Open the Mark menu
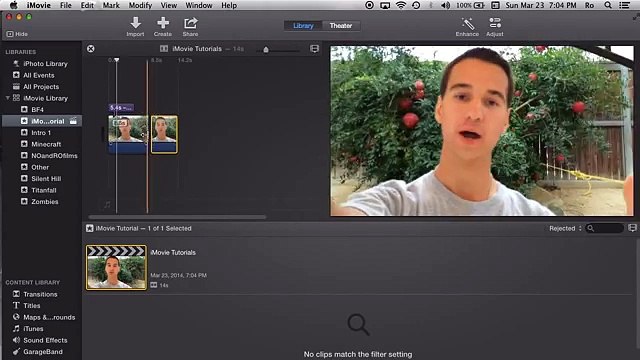The image size is (640, 360). [x=111, y=5]
